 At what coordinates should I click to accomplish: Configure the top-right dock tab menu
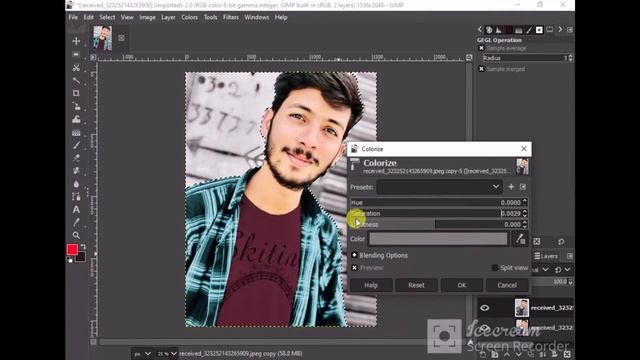[x=570, y=30]
